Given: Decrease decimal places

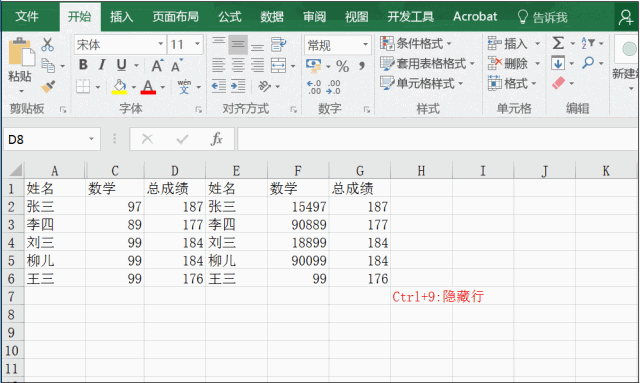Looking at the screenshot, I should click(333, 87).
